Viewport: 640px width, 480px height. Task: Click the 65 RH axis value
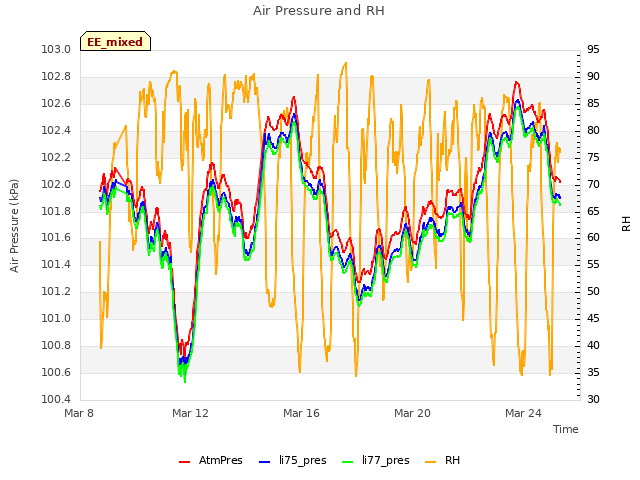(x=593, y=211)
